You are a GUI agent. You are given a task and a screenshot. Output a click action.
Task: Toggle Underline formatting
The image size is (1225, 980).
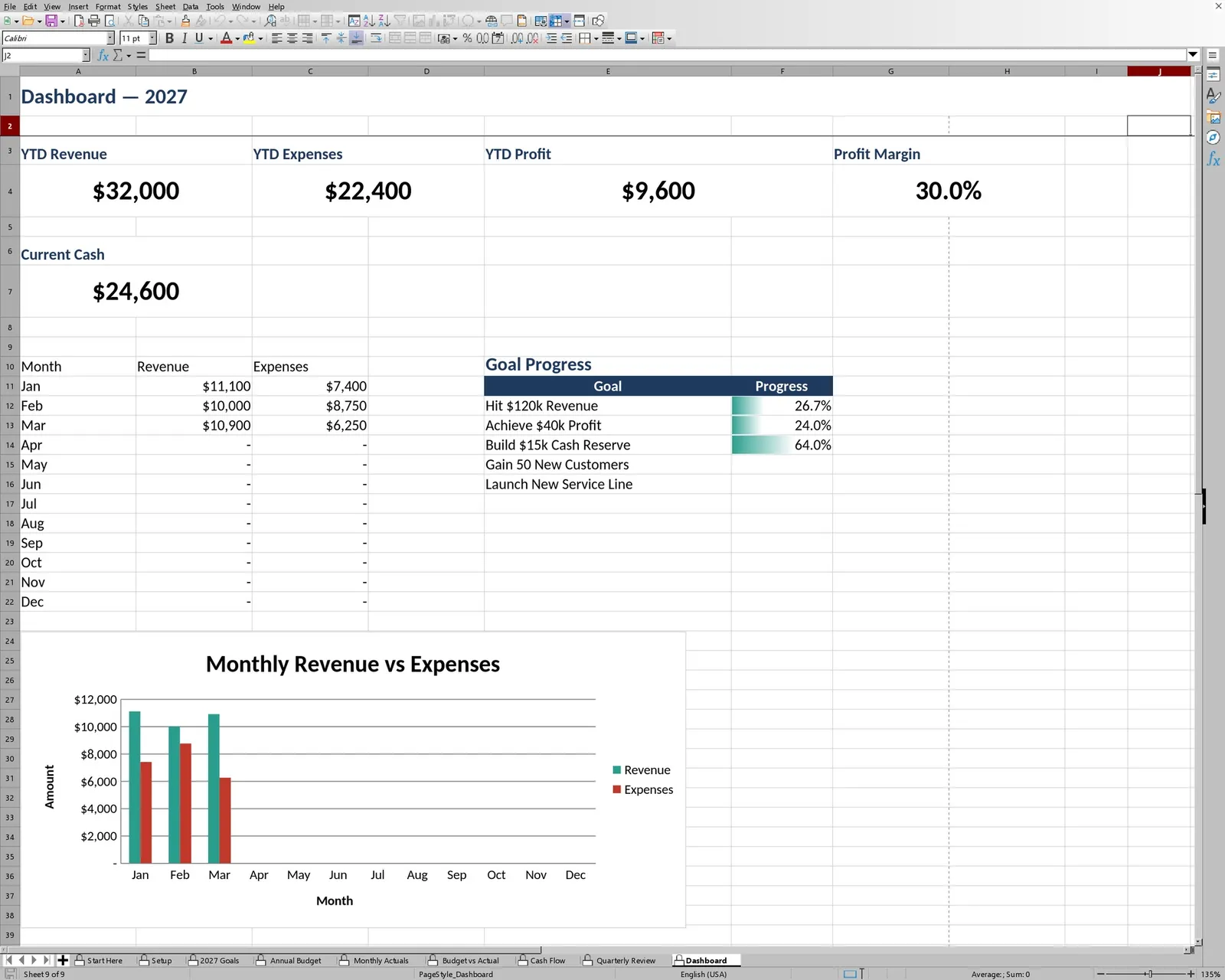click(199, 38)
